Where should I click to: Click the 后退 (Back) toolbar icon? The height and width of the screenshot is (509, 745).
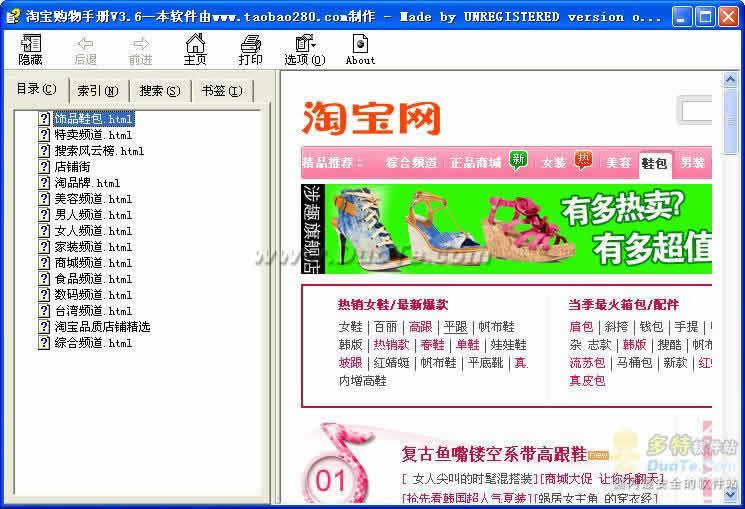pyautogui.click(x=86, y=49)
